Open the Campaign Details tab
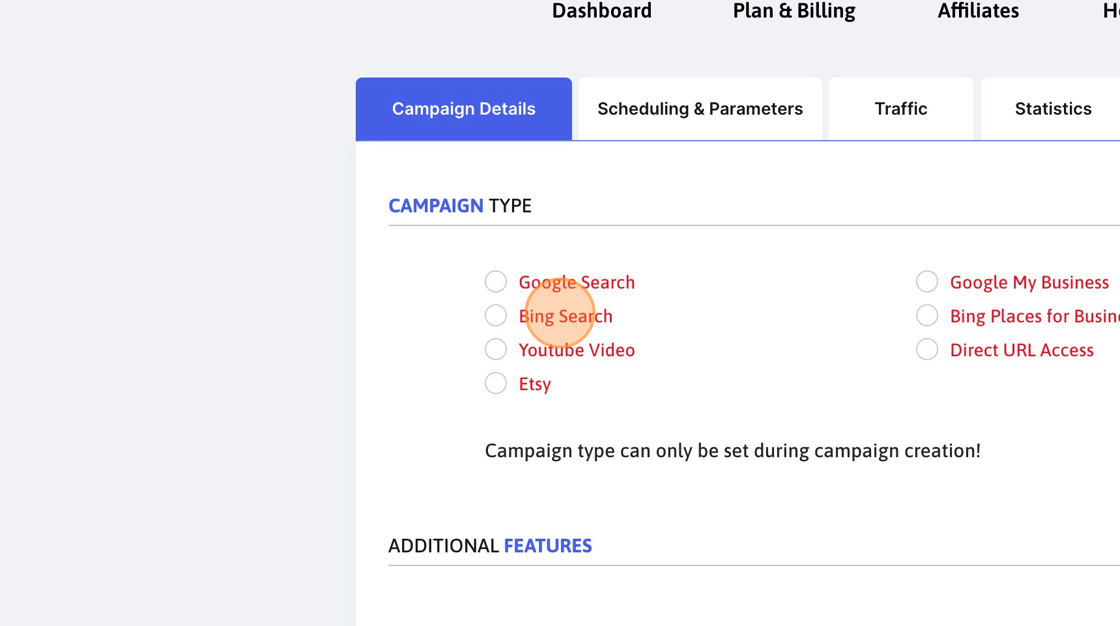 [x=464, y=109]
